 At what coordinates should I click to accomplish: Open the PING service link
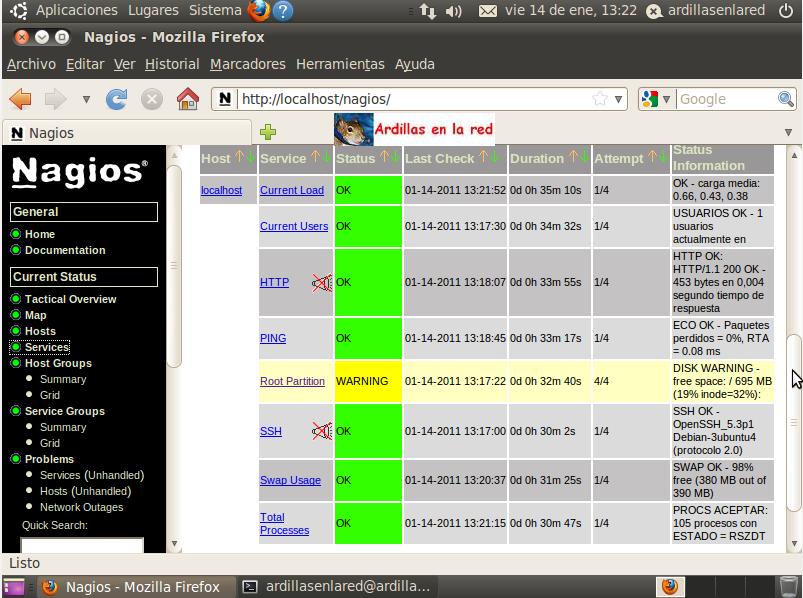point(273,338)
